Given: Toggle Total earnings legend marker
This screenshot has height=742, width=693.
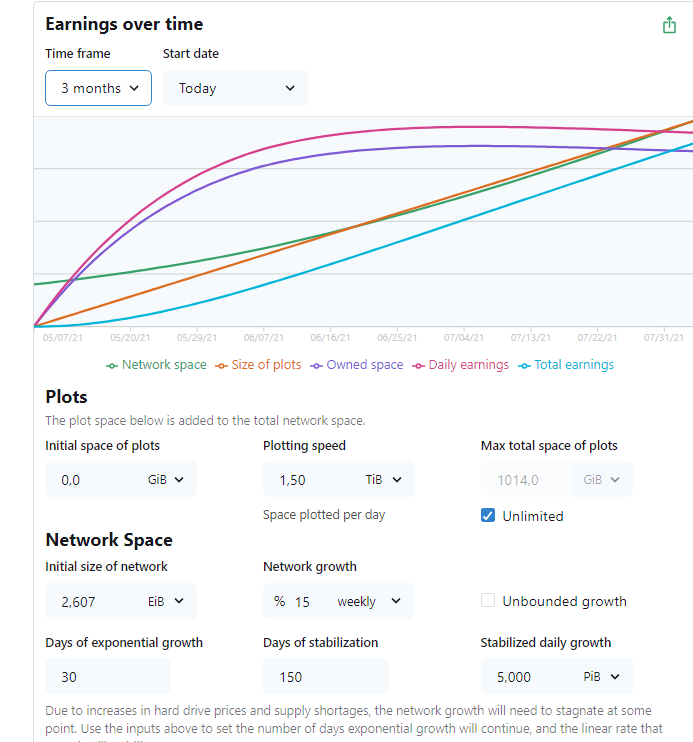Looking at the screenshot, I should 525,365.
